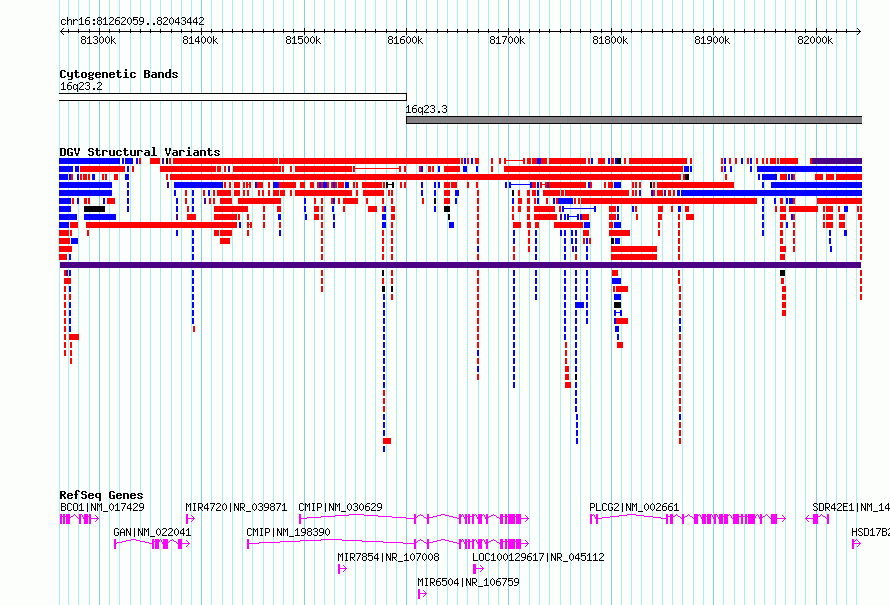Select the full-width purple structural variant bar

[x=460, y=265]
